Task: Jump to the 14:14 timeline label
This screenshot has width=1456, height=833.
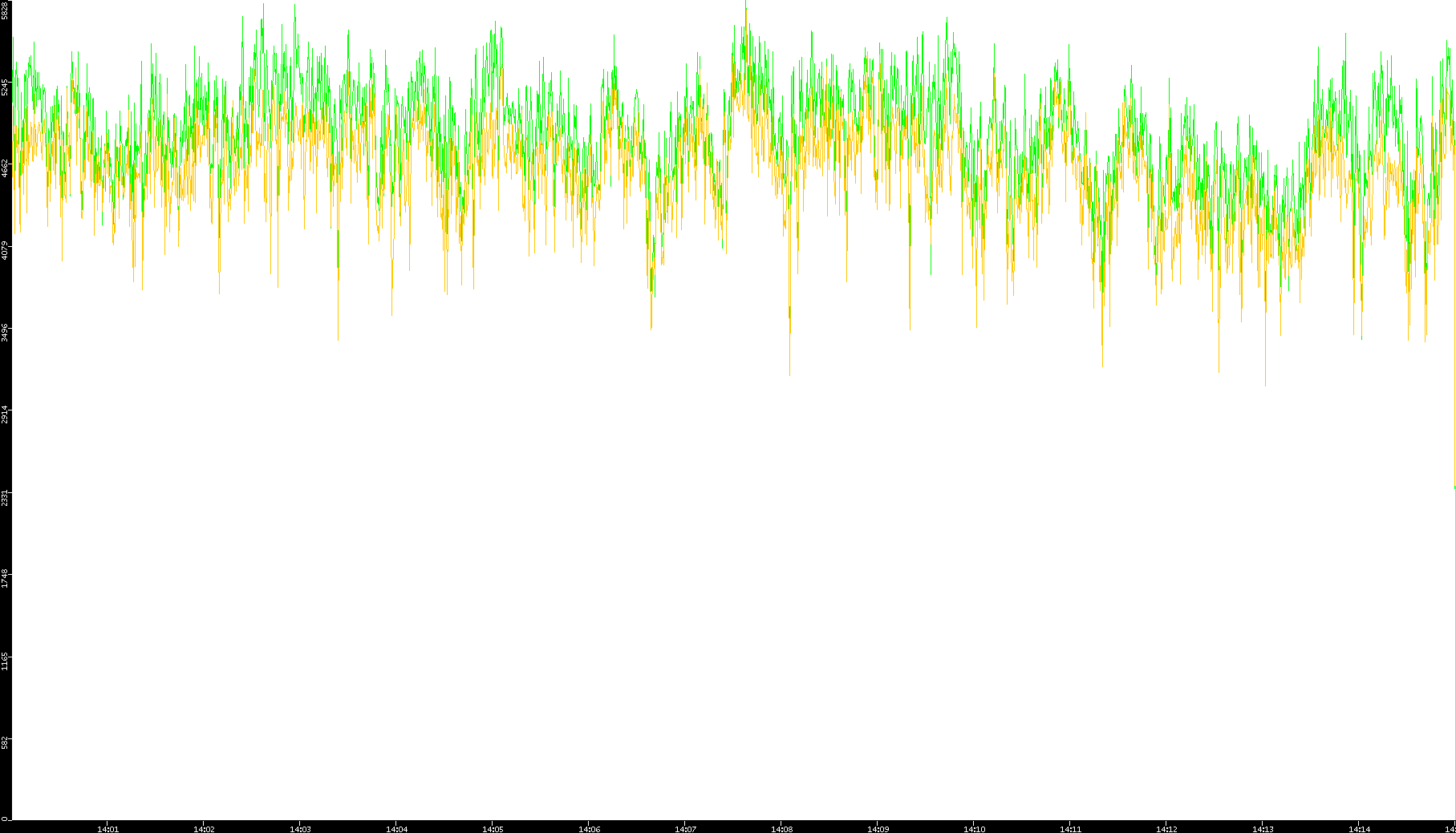Action: click(1359, 828)
